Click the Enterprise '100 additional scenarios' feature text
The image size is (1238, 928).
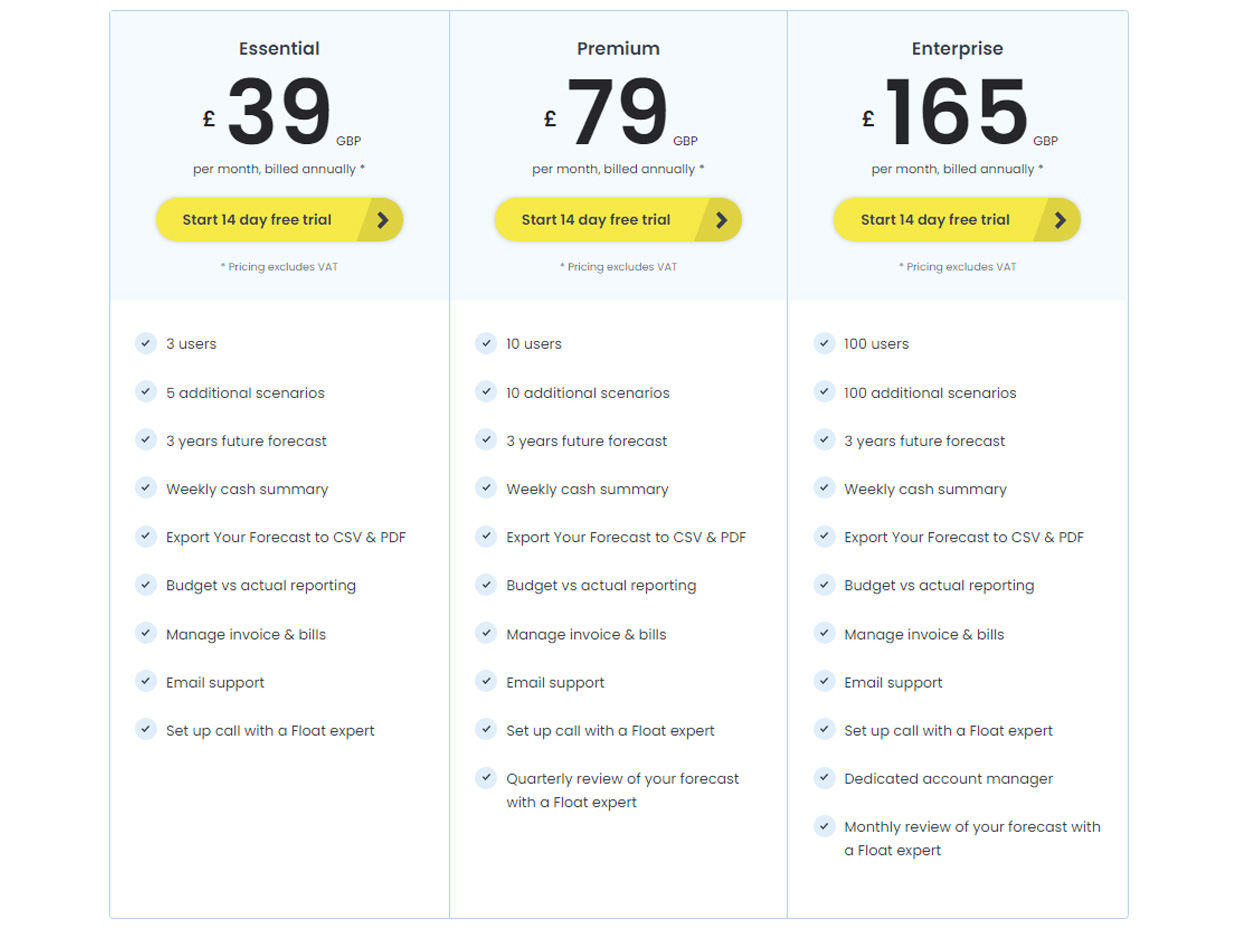[930, 393]
